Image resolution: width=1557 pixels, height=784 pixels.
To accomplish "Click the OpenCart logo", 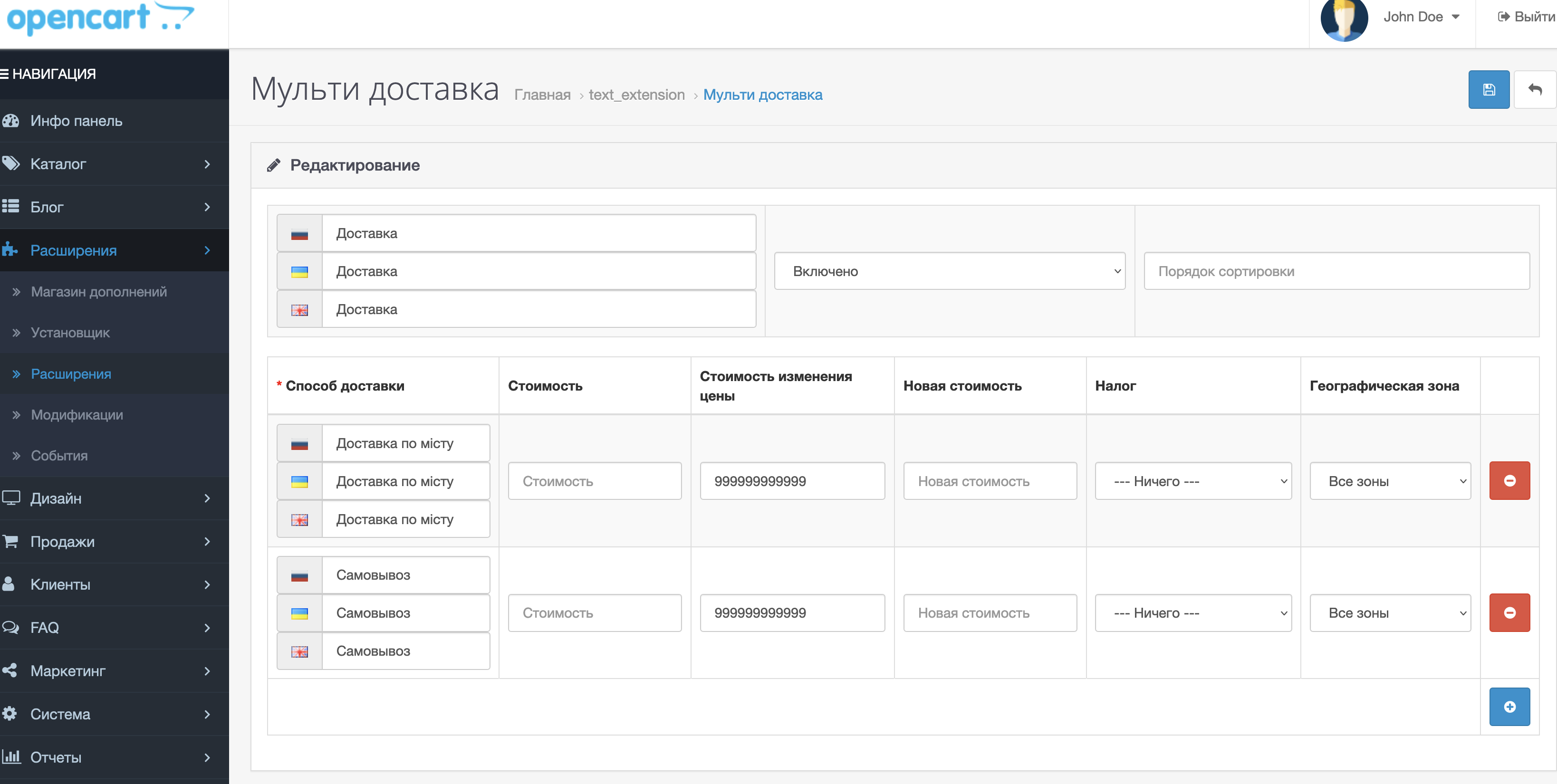I will tap(100, 18).
